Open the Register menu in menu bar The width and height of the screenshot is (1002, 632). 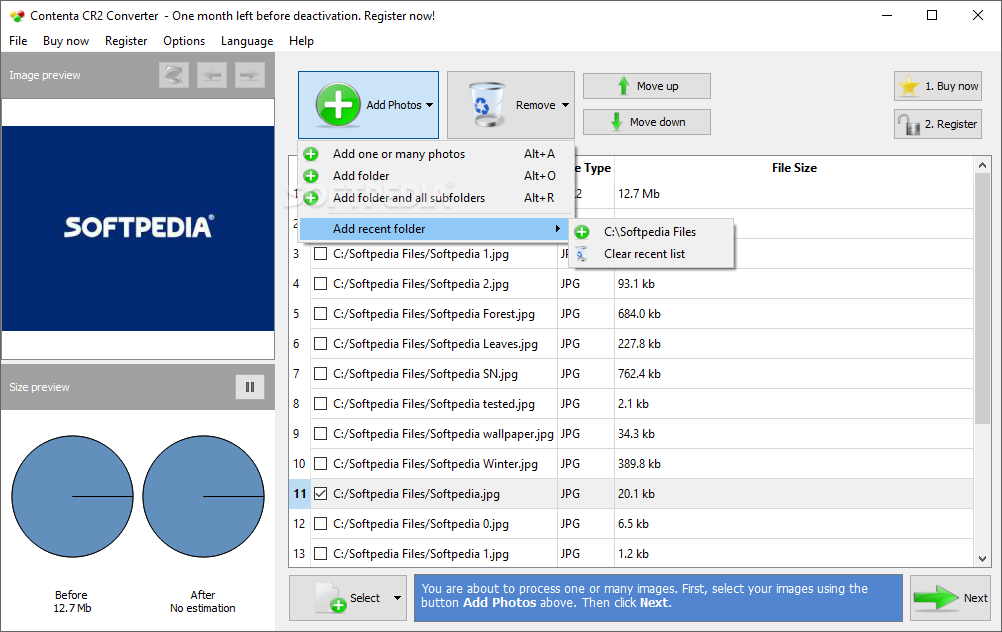(x=126, y=41)
